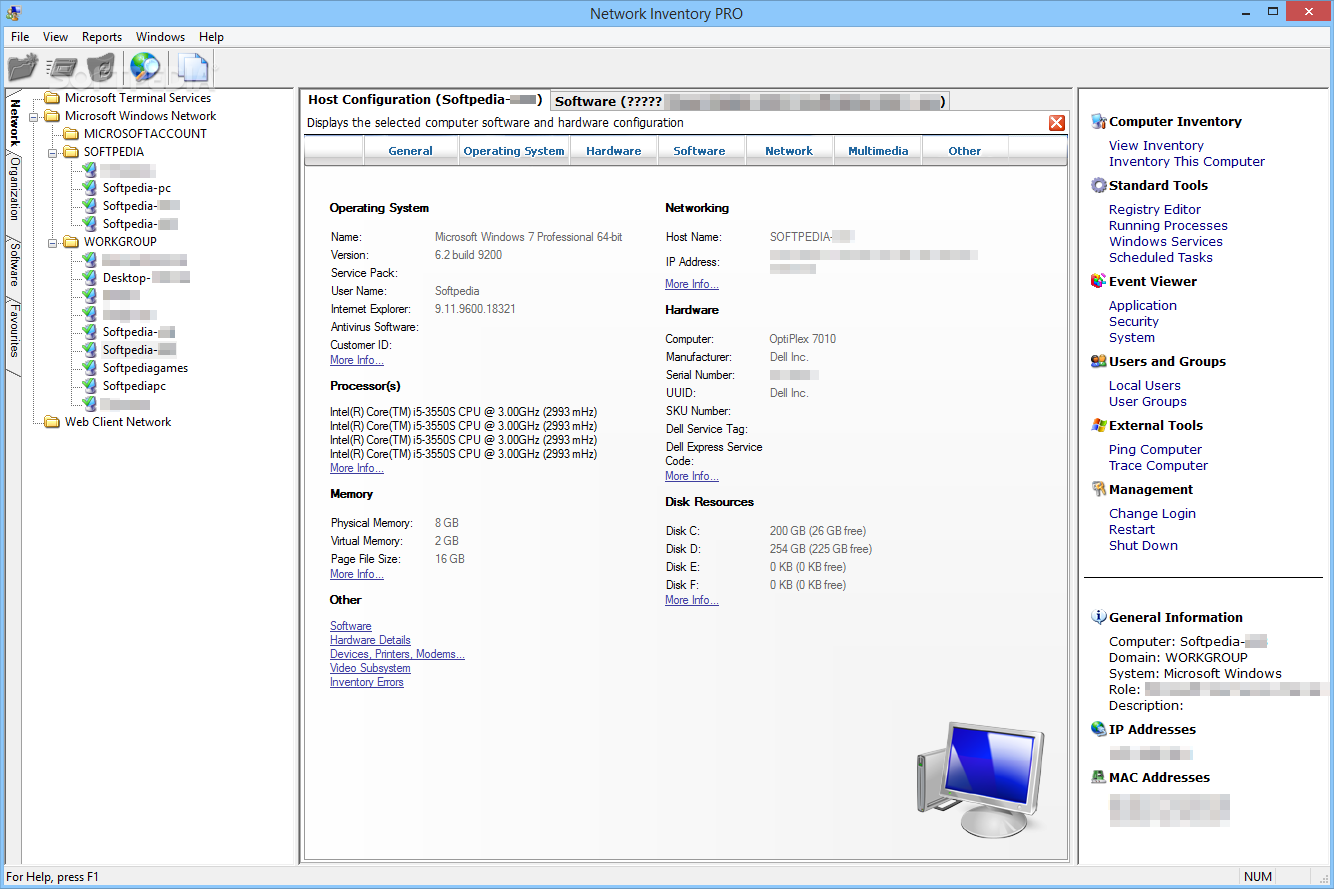Screen dimensions: 1334x889
Task: Open Registry Editor link
Action: [x=1155, y=210]
